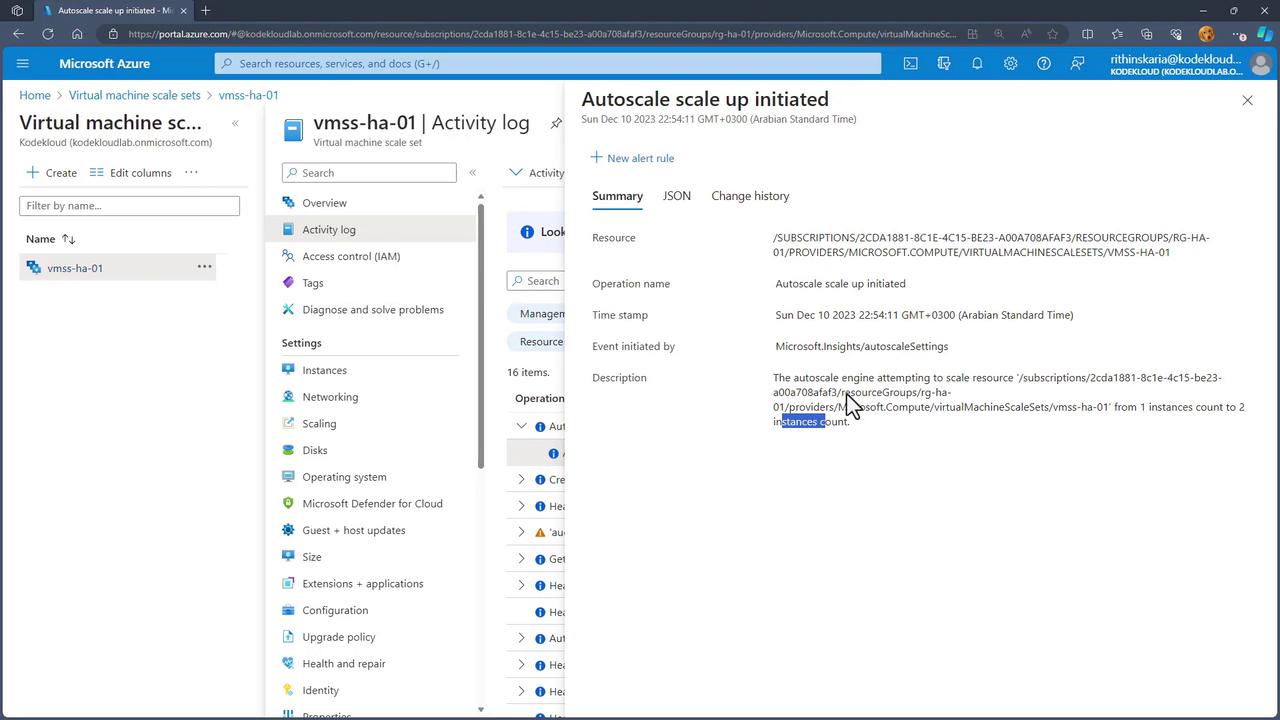Sort the list by Name column
Image resolution: width=1280 pixels, height=720 pixels.
click(51, 239)
